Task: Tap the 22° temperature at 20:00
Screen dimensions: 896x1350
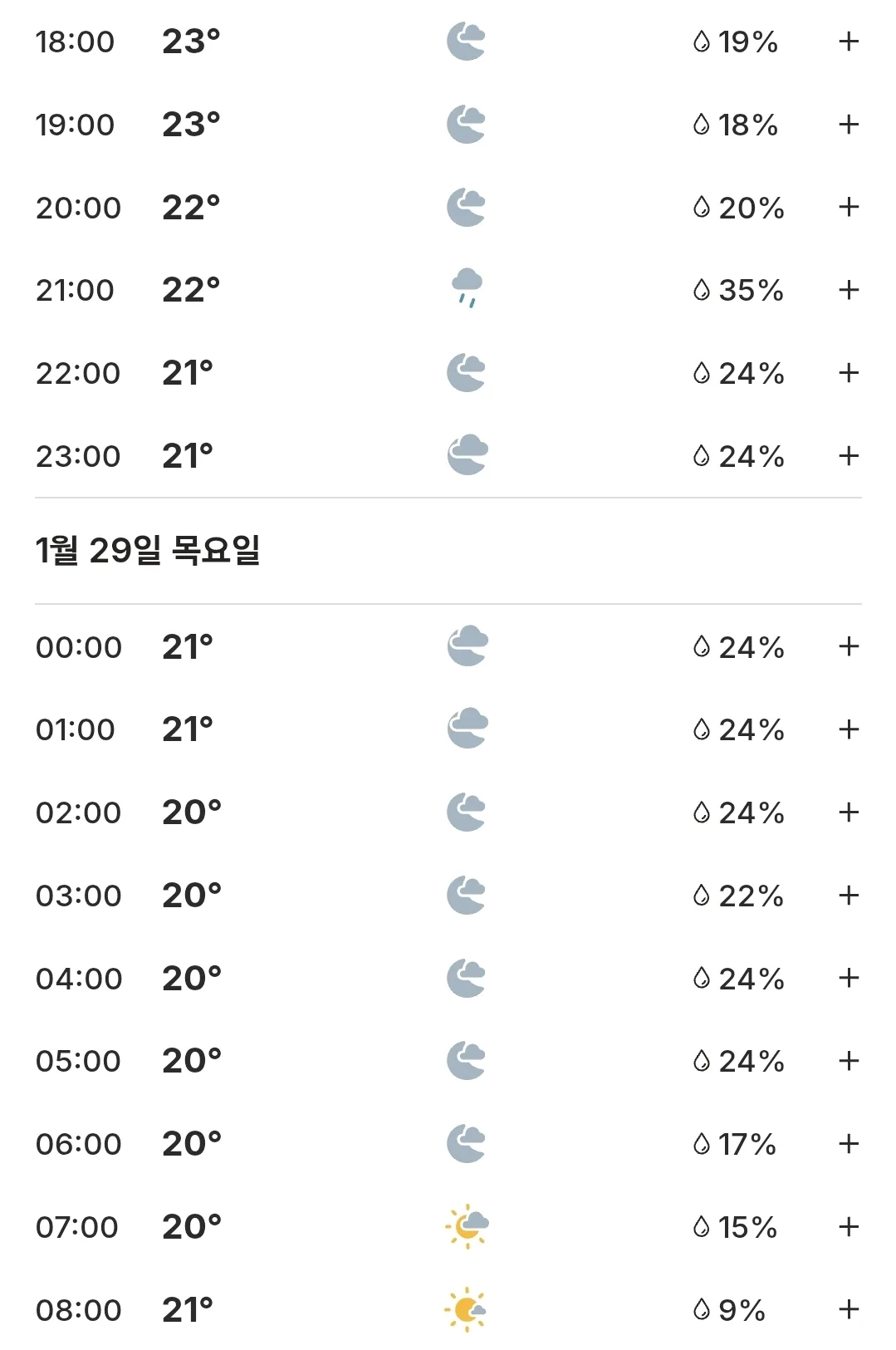Action: pyautogui.click(x=191, y=207)
